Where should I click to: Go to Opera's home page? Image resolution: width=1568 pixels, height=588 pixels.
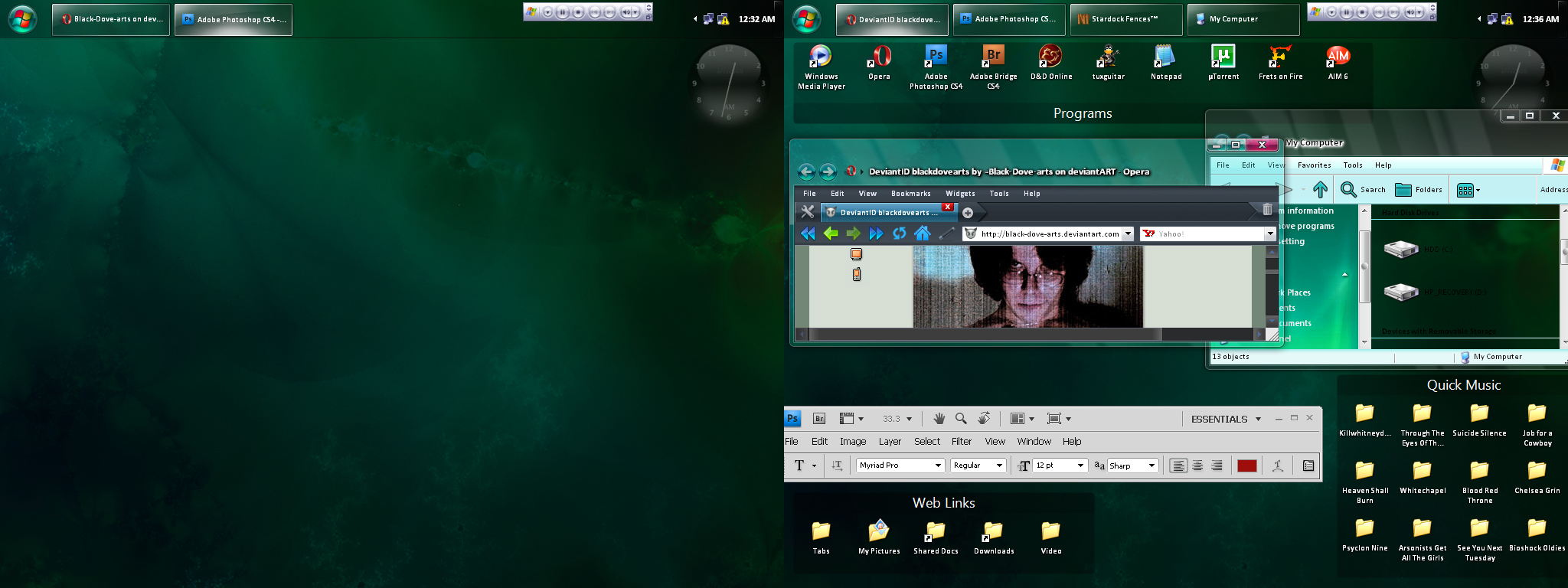coord(922,234)
